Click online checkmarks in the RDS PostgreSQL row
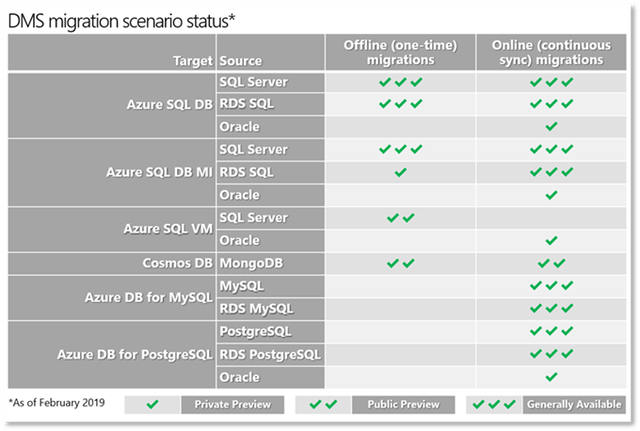The width and height of the screenshot is (640, 431). tap(551, 354)
